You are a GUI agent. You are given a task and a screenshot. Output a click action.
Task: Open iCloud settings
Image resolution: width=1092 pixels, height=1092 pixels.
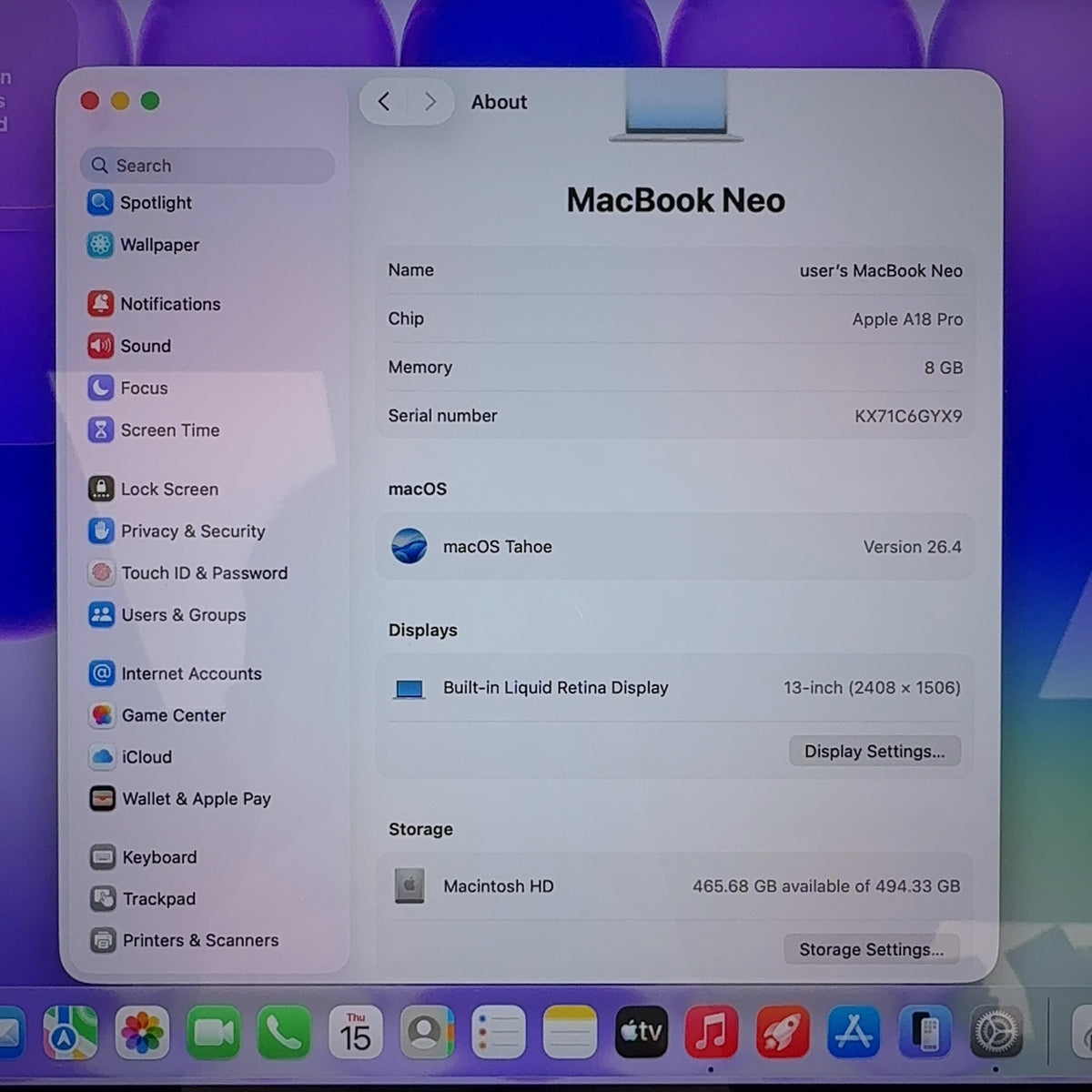pyautogui.click(x=131, y=756)
